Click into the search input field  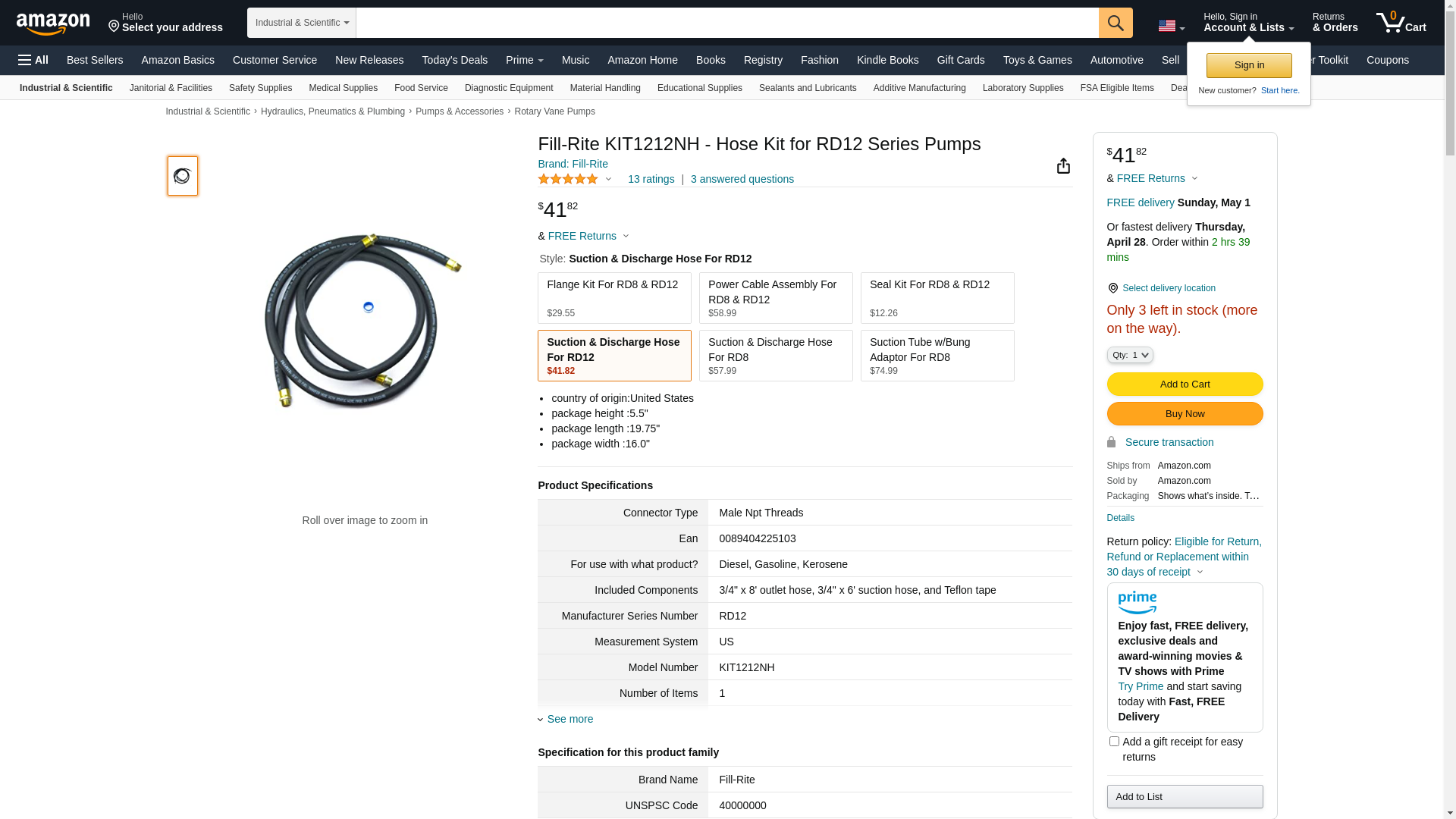click(x=726, y=23)
